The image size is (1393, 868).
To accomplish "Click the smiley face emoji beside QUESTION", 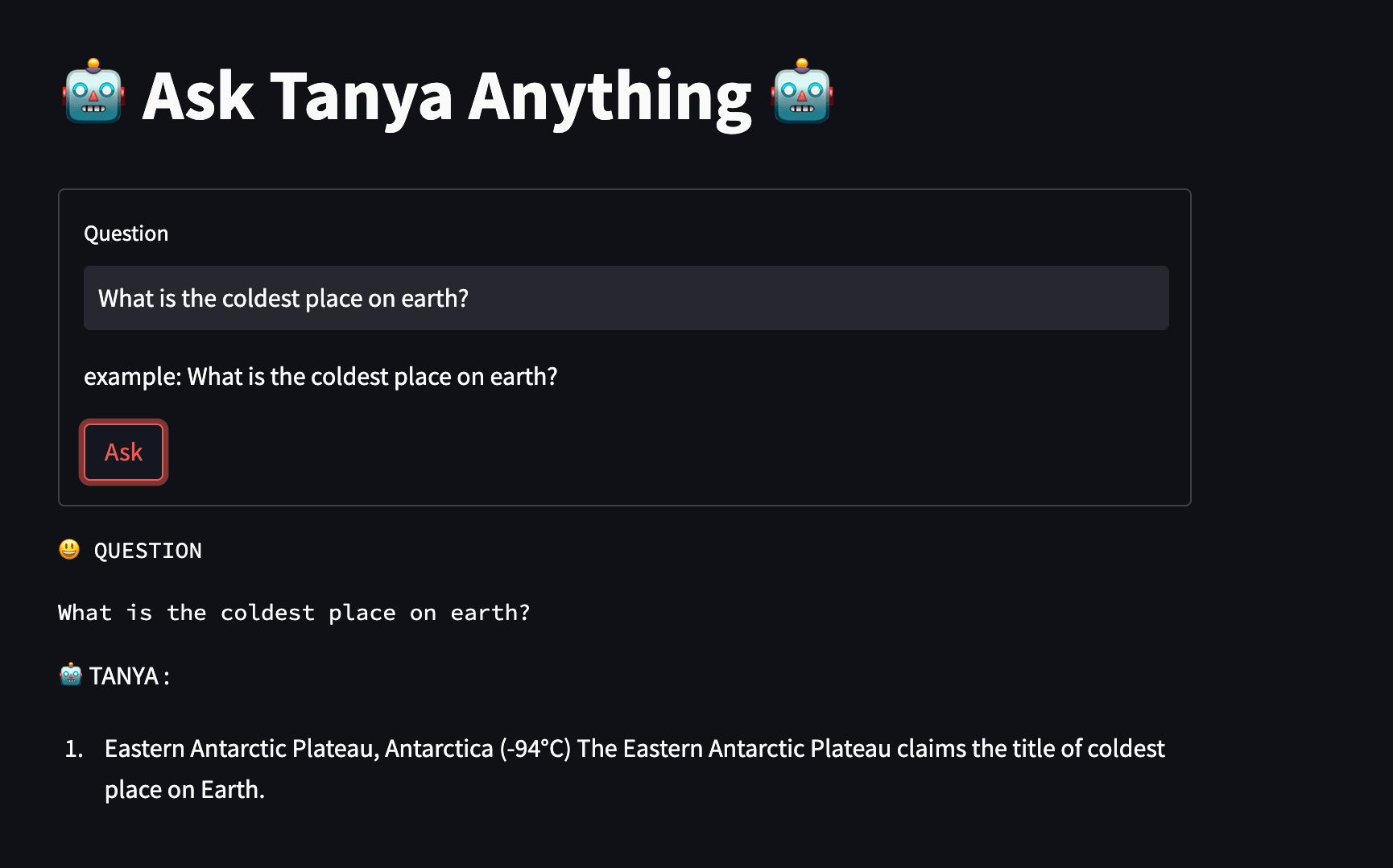I will [x=69, y=550].
